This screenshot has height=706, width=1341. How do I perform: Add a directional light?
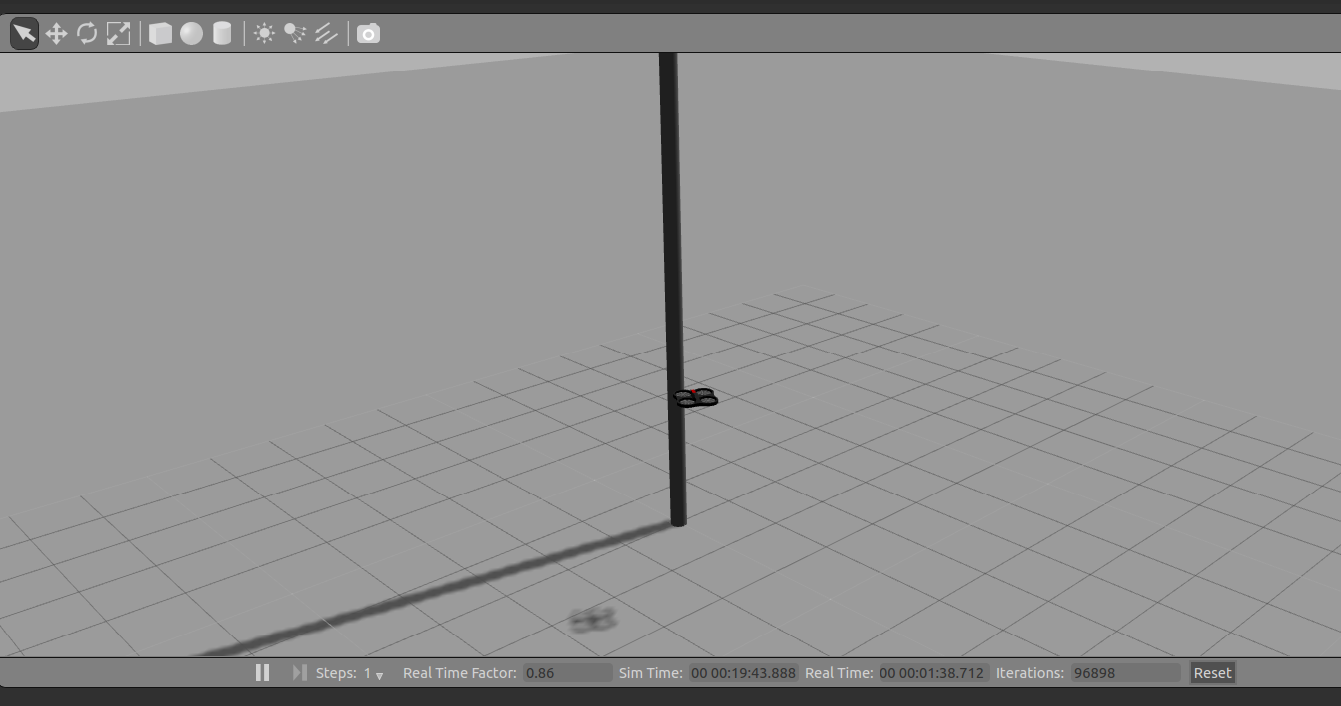tap(326, 34)
